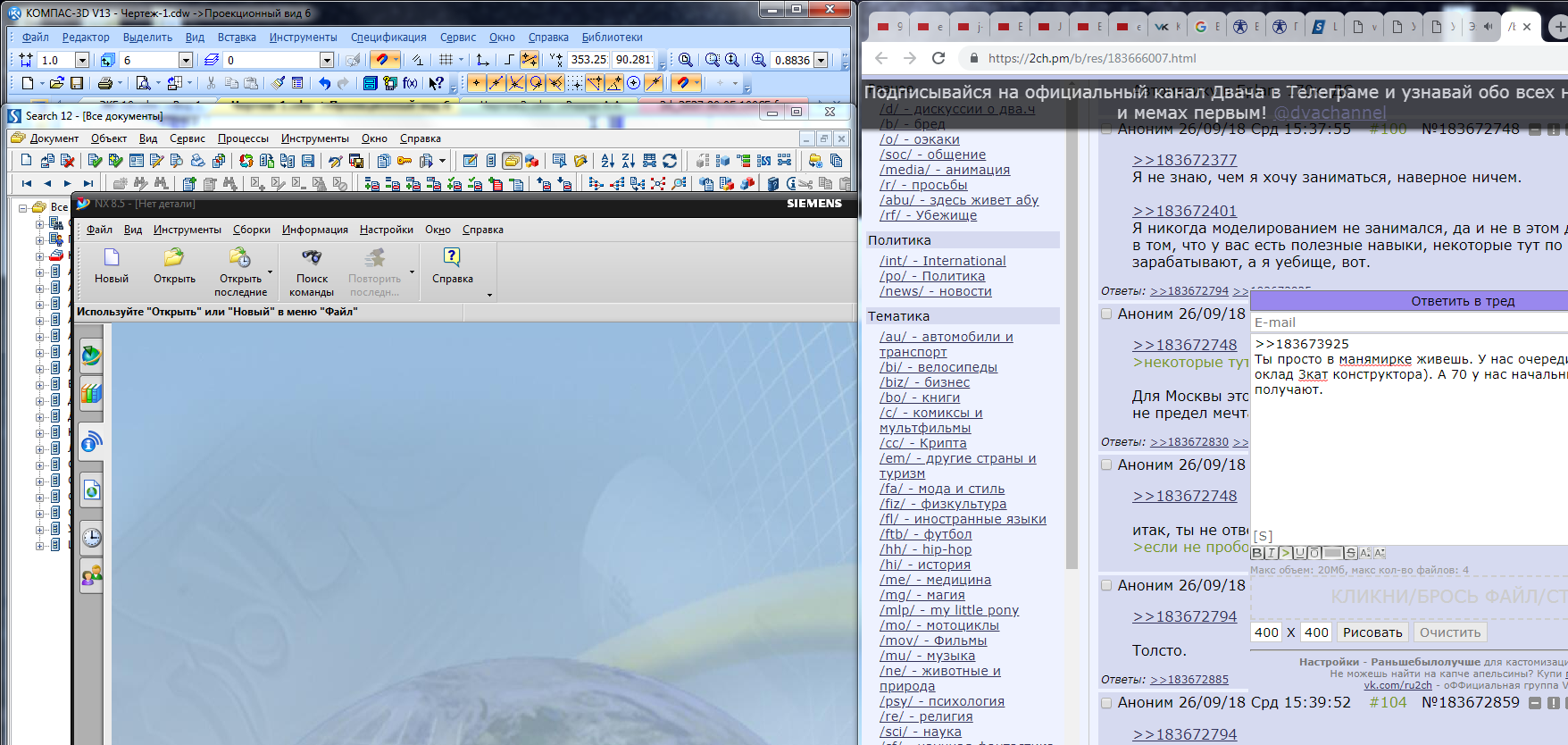Click the Очистить button
Image resolution: width=1568 pixels, height=745 pixels.
click(1450, 632)
